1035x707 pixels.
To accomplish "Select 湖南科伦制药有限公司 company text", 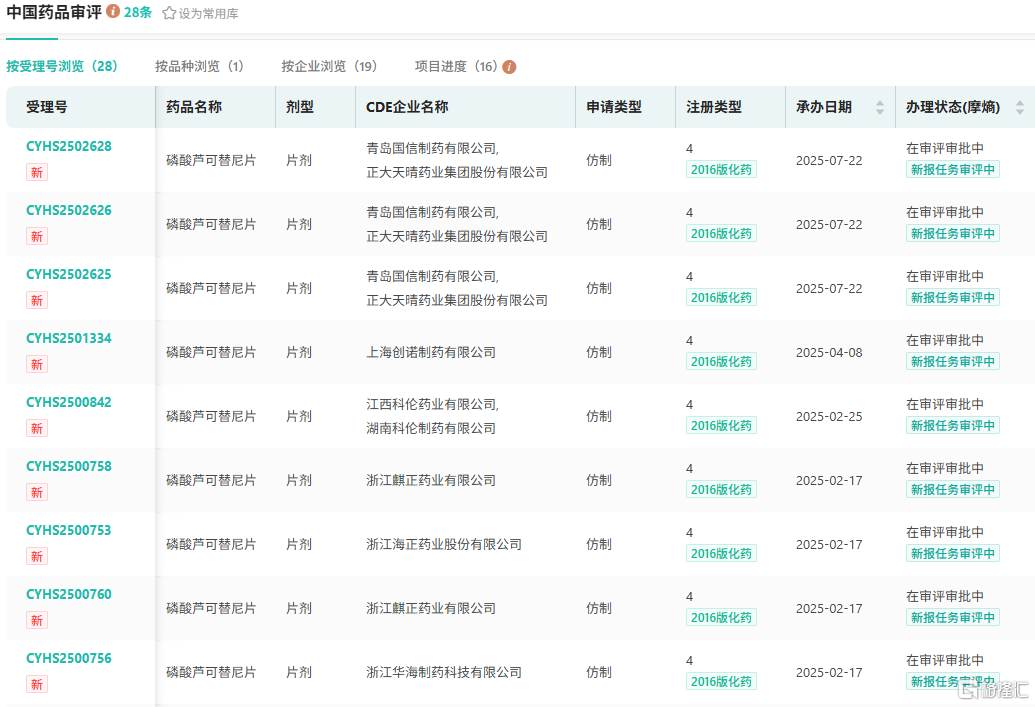I will click(431, 428).
